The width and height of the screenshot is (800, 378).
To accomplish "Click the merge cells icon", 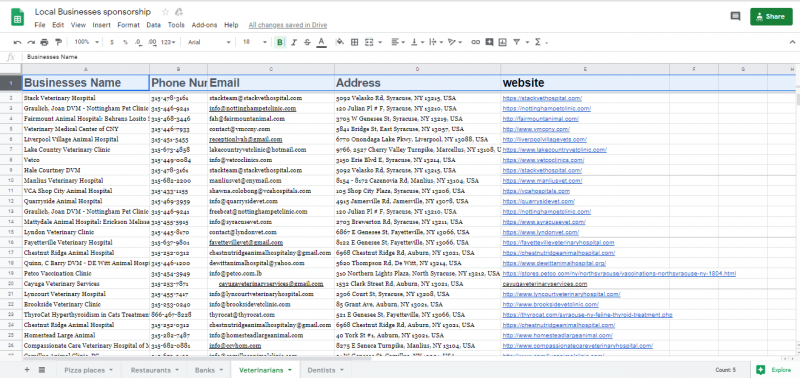I will [x=368, y=42].
